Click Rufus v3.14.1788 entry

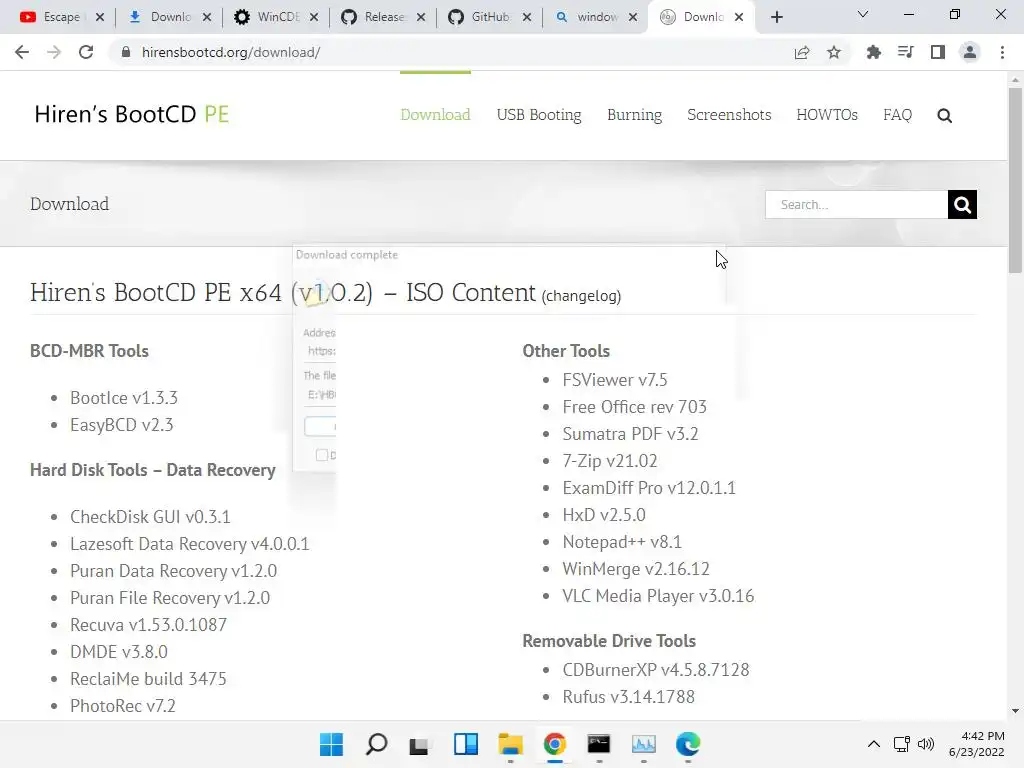click(628, 697)
